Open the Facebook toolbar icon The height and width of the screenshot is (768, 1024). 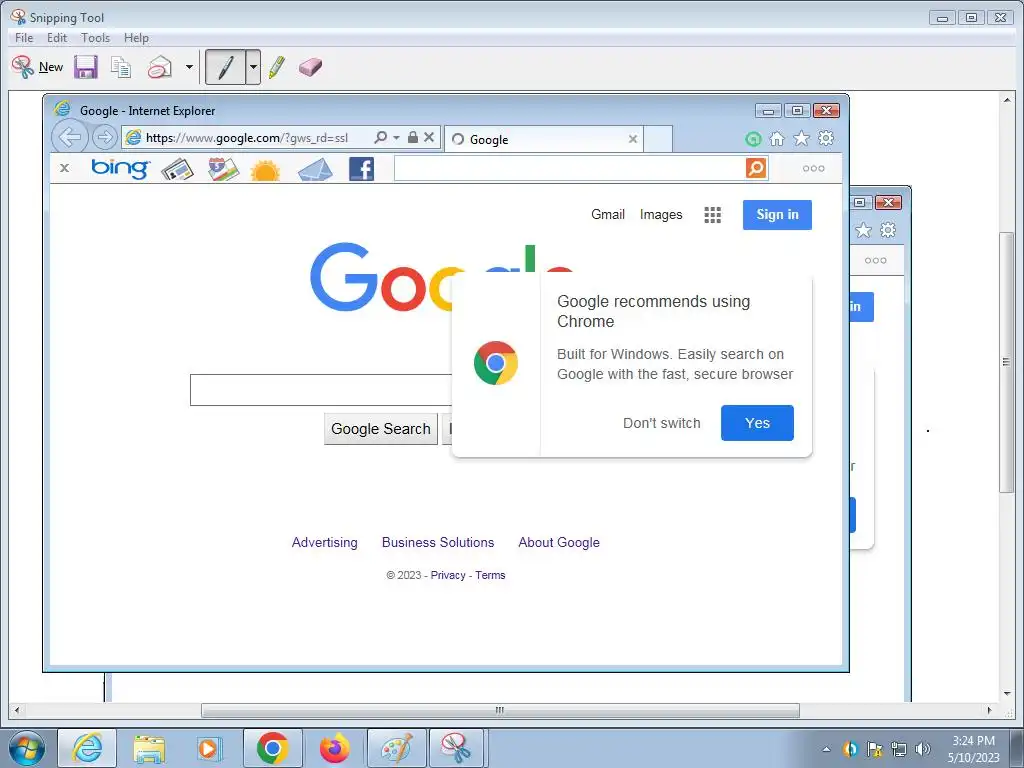point(362,169)
